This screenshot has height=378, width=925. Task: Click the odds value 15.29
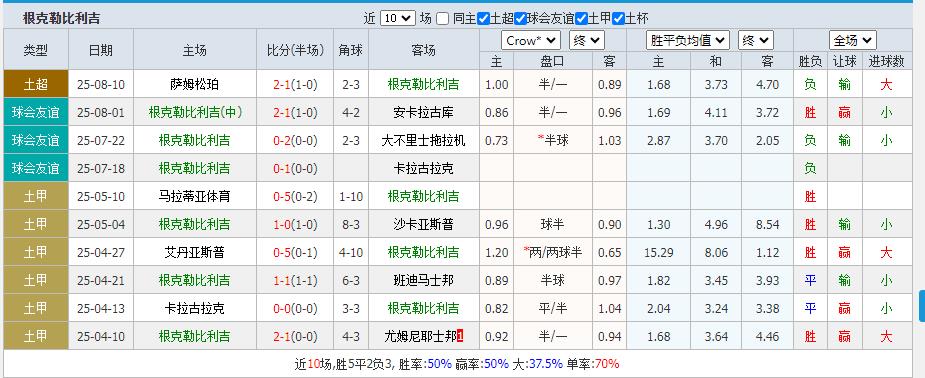658,252
